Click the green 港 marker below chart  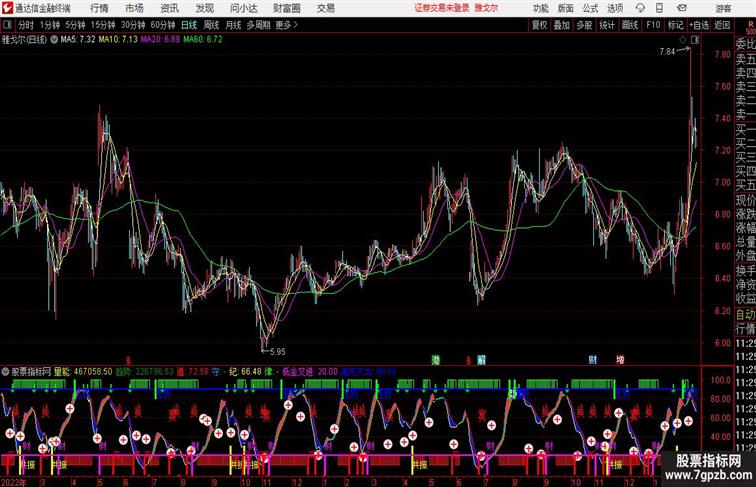[x=436, y=360]
